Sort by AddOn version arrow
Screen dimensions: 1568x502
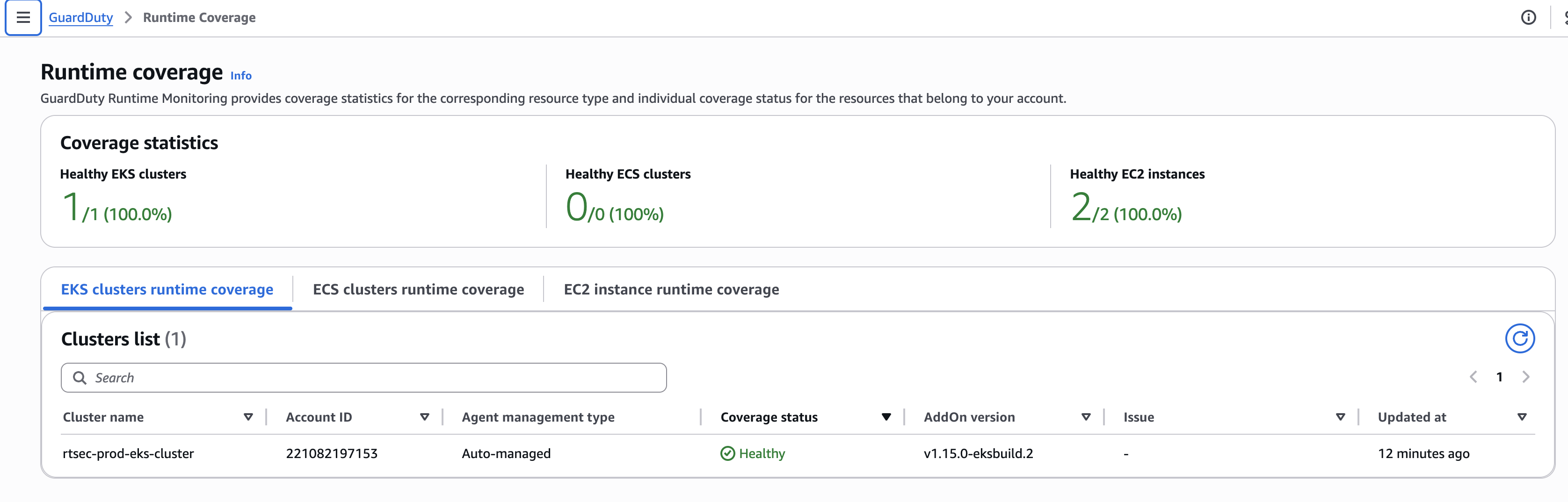[1086, 417]
